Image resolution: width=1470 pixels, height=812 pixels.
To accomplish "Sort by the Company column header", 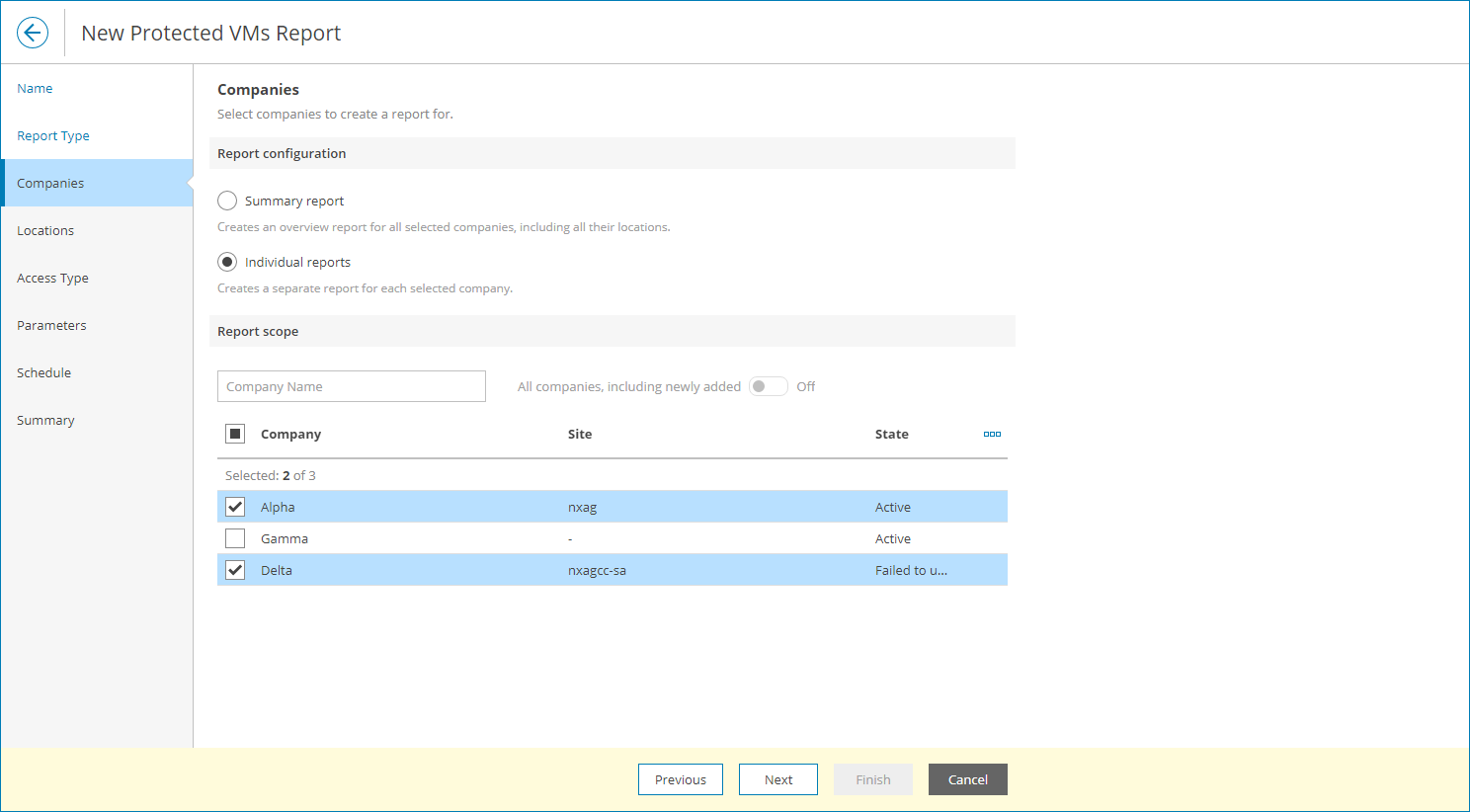I will coord(290,434).
